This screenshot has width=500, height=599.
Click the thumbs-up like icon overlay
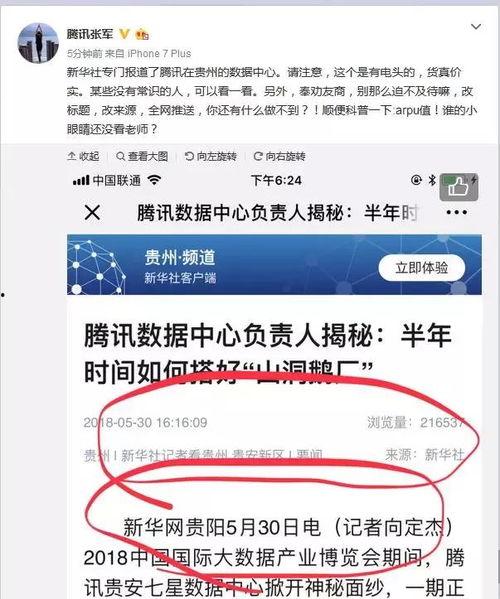pos(458,187)
